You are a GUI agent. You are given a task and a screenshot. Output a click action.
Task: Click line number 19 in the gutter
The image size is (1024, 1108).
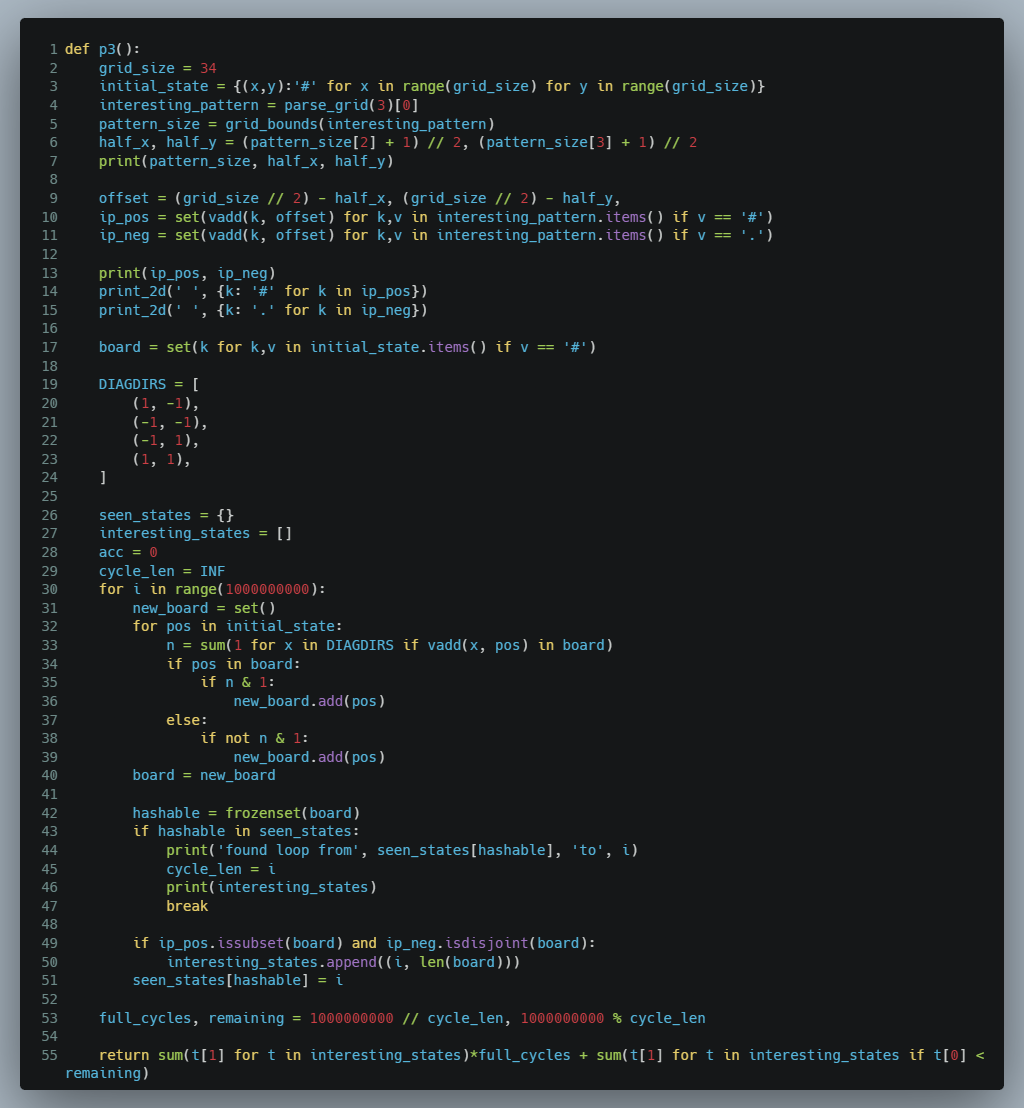[x=49, y=384]
